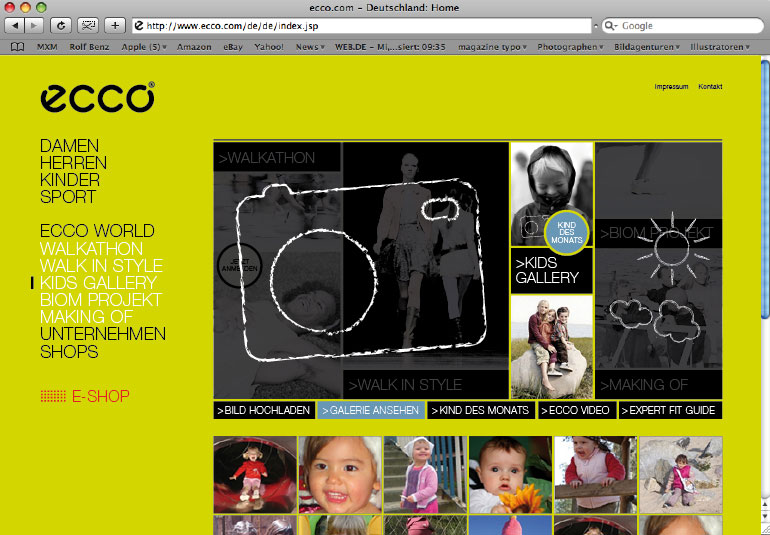Expand the News bookmarks folder
Viewport: 770px width, 535px height.
[310, 47]
